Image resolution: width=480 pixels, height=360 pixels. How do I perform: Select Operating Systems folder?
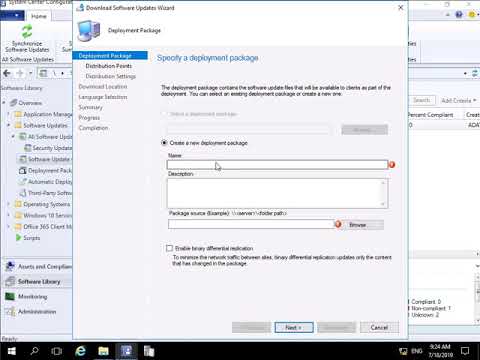42,204
